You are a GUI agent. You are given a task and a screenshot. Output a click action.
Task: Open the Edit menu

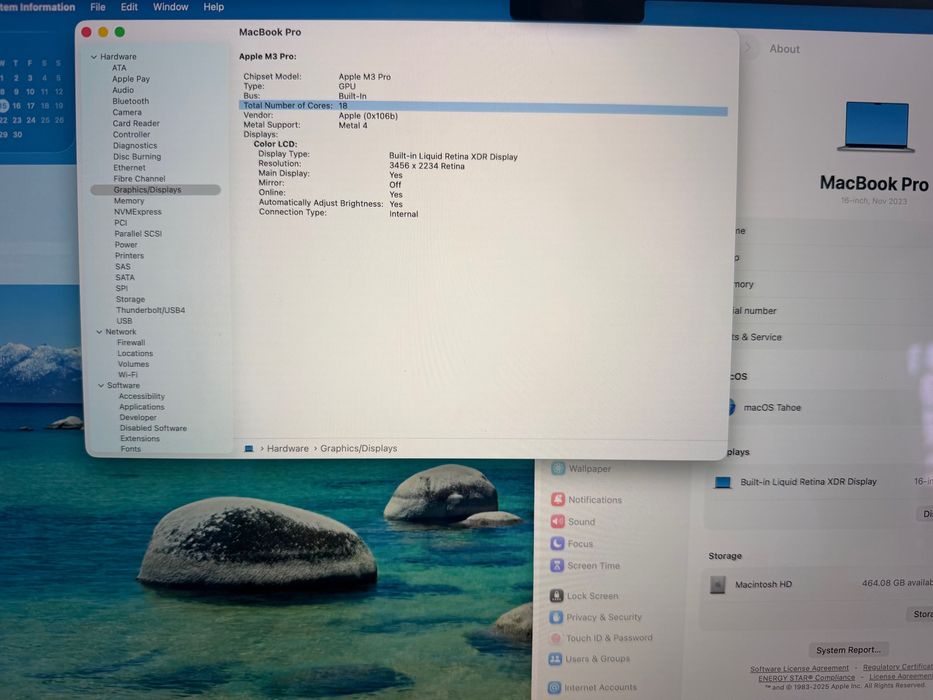click(x=129, y=7)
